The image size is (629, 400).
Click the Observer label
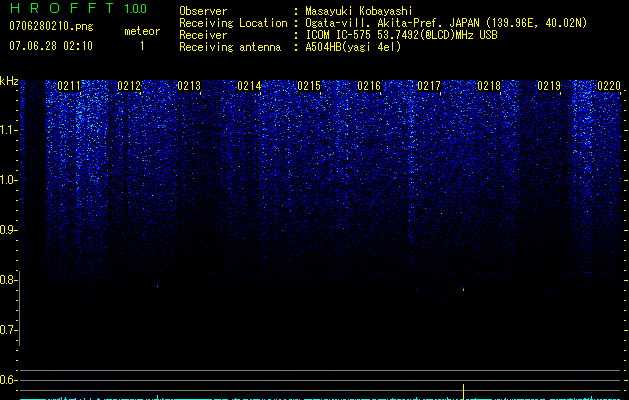pos(203,11)
